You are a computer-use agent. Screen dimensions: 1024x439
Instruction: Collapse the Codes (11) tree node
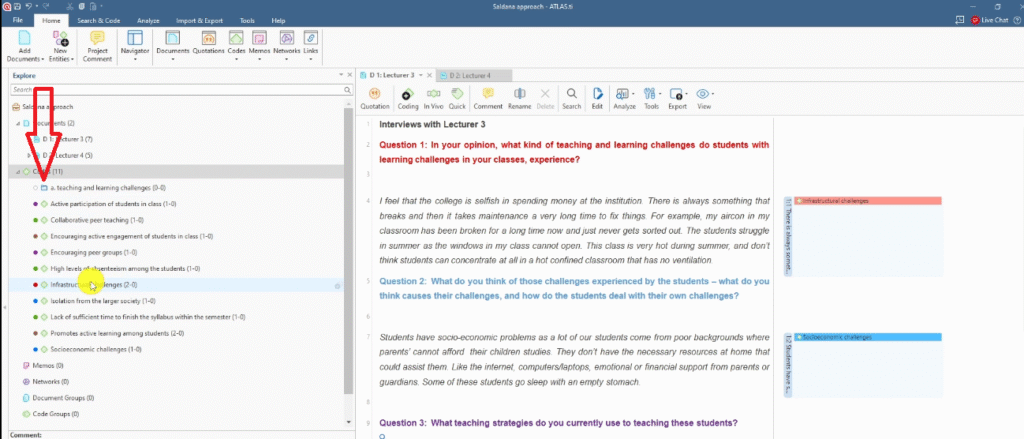pyautogui.click(x=17, y=172)
